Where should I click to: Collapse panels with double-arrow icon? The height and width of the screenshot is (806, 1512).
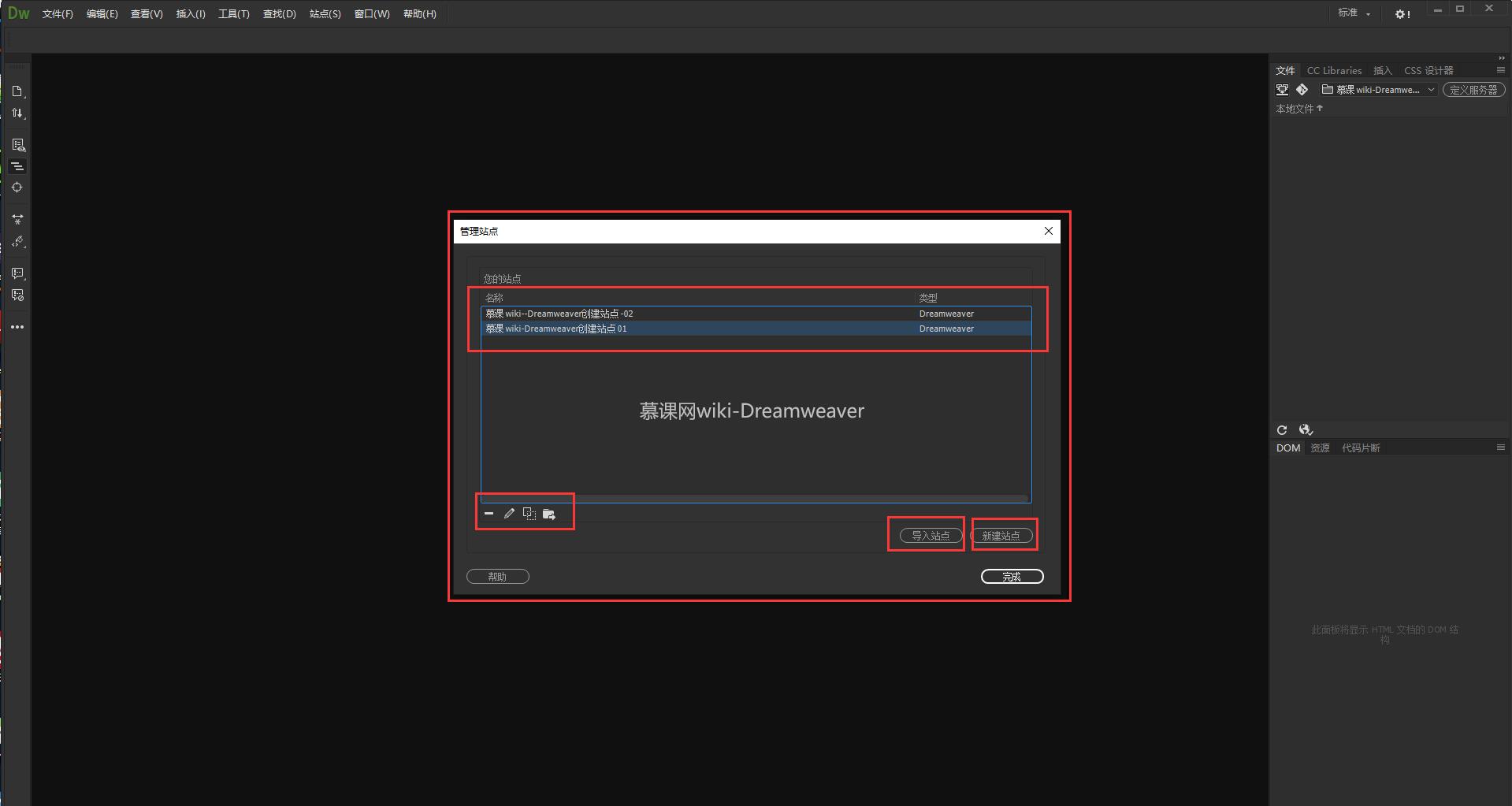(x=1501, y=58)
